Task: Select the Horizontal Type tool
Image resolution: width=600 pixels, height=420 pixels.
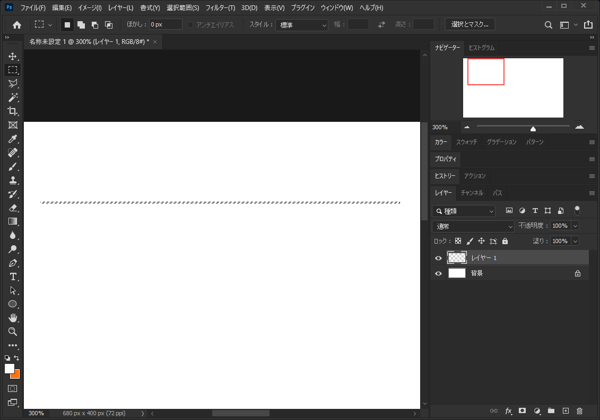Action: pyautogui.click(x=13, y=277)
